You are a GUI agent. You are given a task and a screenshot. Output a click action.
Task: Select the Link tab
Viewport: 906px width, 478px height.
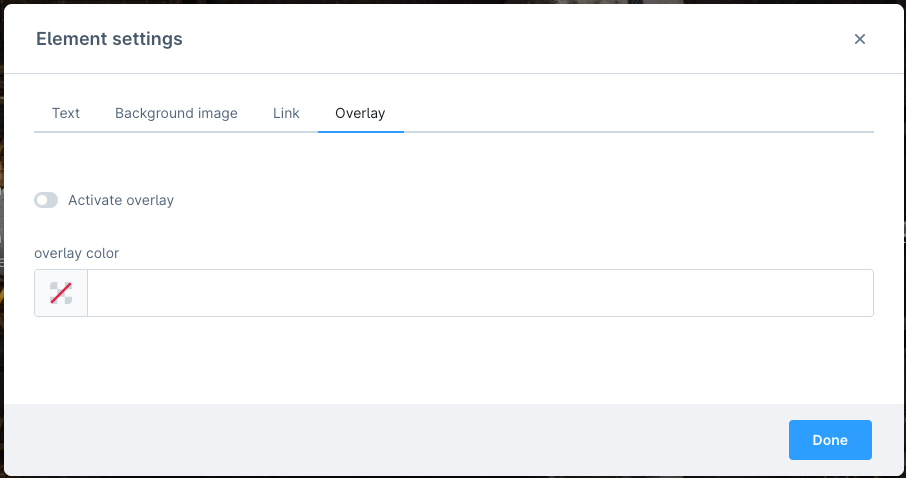pyautogui.click(x=286, y=113)
